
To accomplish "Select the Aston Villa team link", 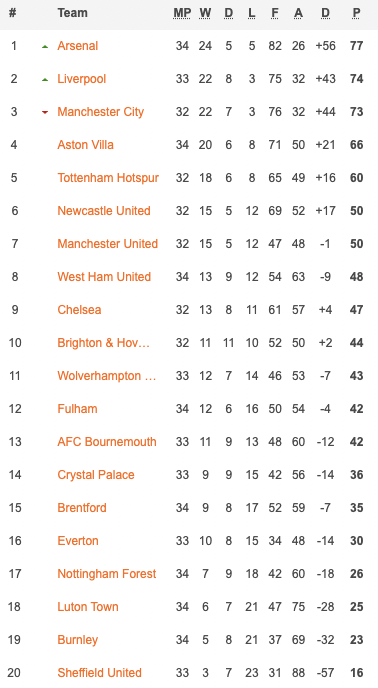I will pos(86,145).
